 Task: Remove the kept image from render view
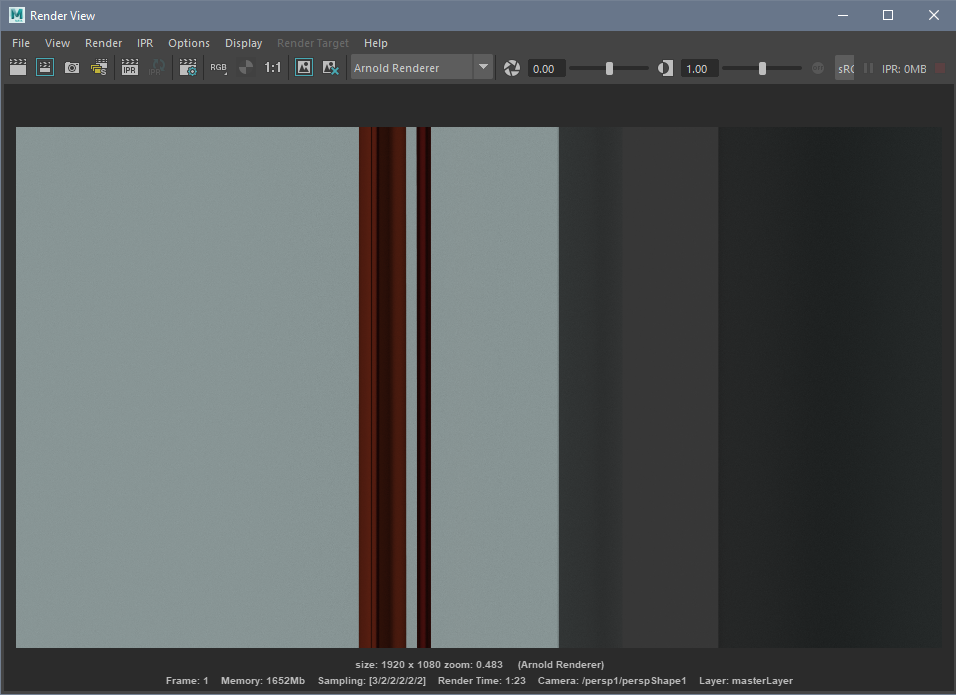[331, 67]
